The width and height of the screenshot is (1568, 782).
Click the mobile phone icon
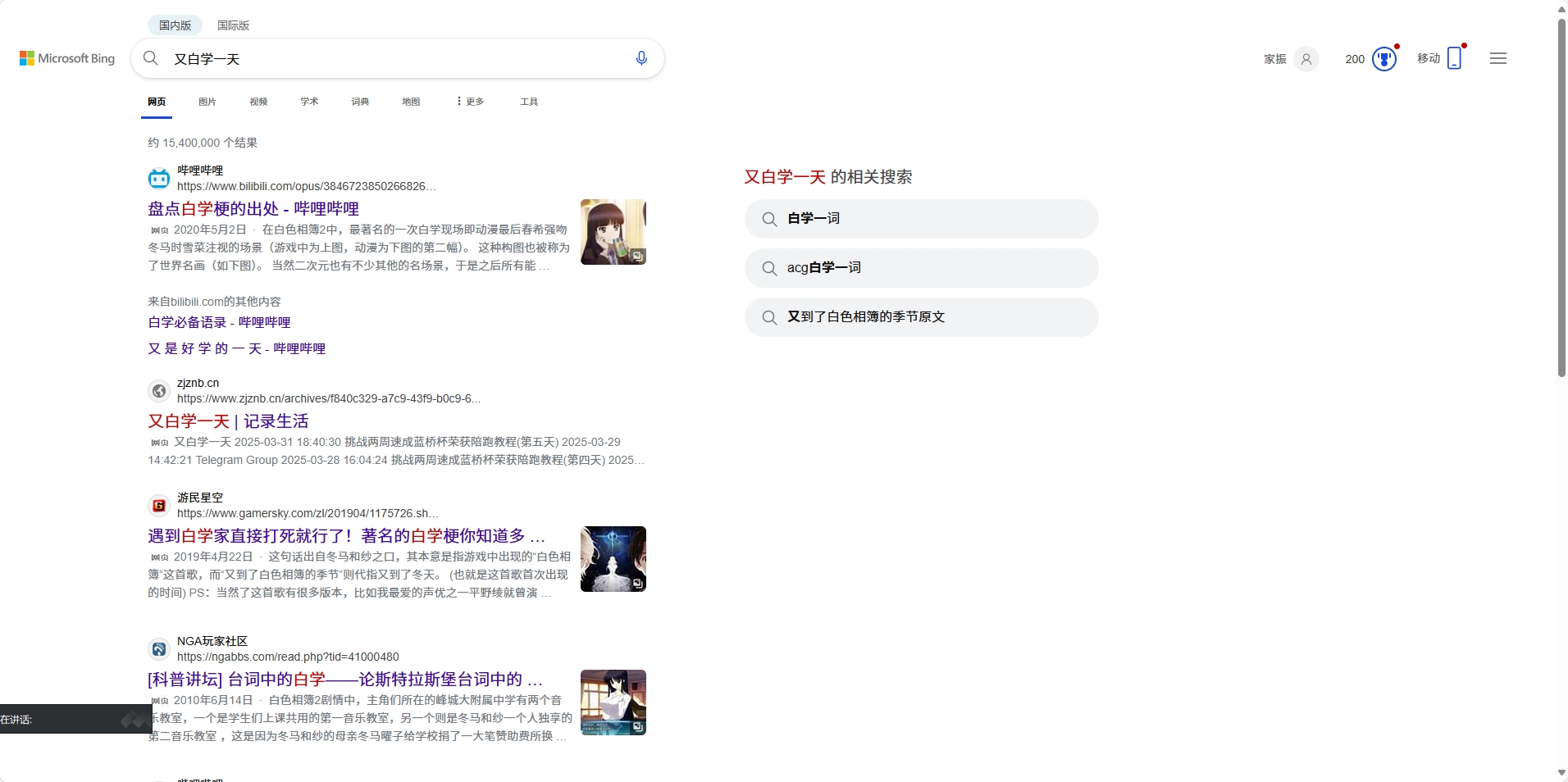click(1454, 58)
